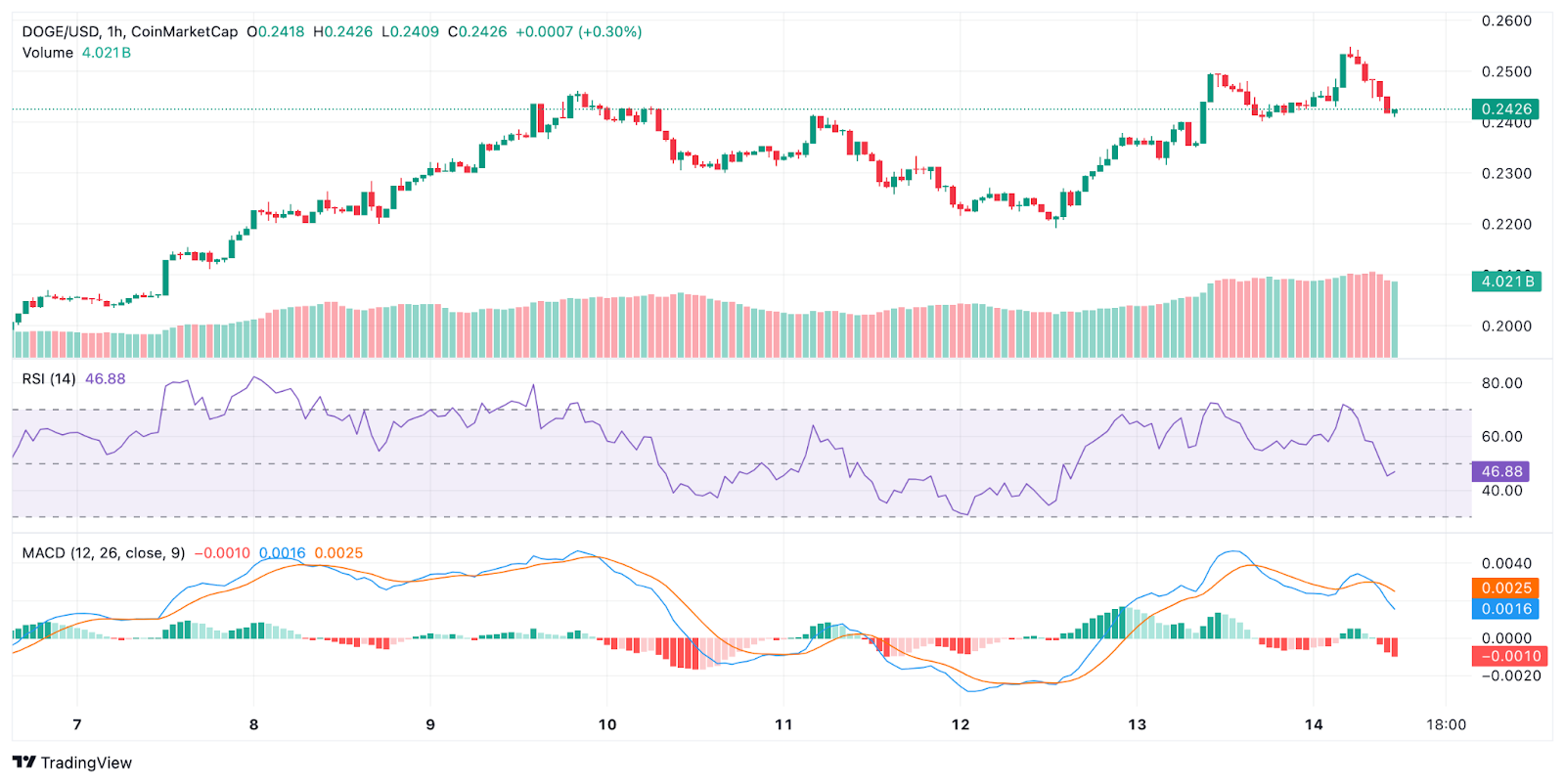Image resolution: width=1565 pixels, height=784 pixels.
Task: Click the TradingView logo
Action: pyautogui.click(x=71, y=762)
